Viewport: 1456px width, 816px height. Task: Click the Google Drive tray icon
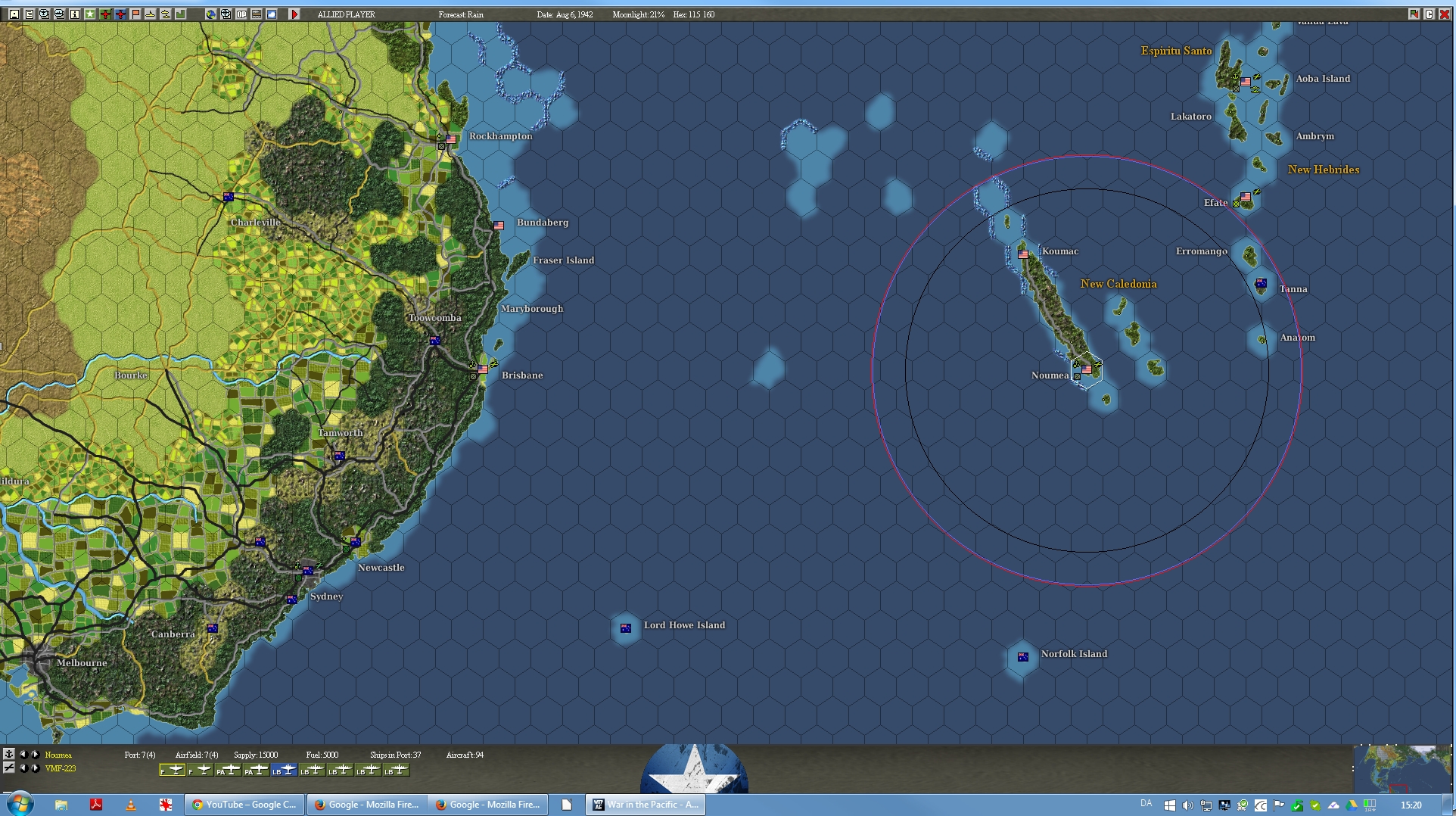(x=1352, y=805)
